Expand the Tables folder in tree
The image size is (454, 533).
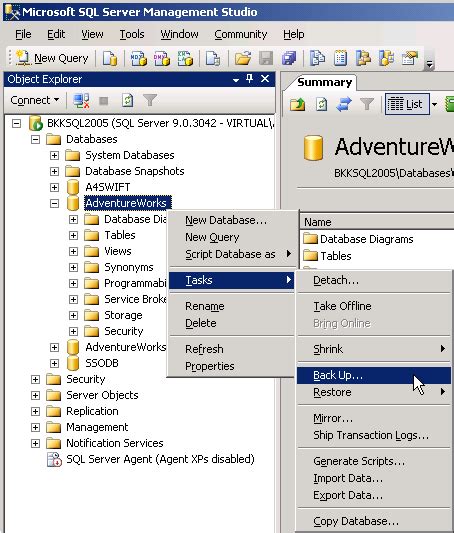click(x=73, y=235)
